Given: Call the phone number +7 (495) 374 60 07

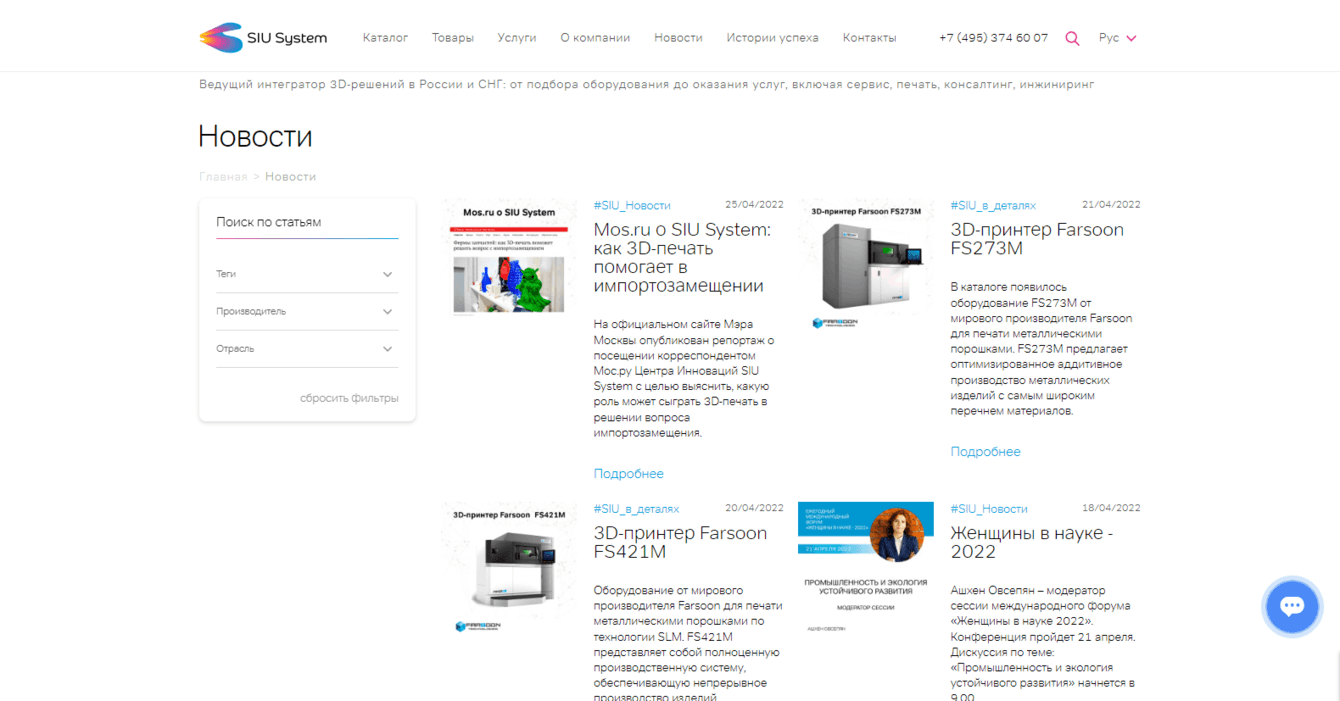Looking at the screenshot, I should pyautogui.click(x=993, y=38).
